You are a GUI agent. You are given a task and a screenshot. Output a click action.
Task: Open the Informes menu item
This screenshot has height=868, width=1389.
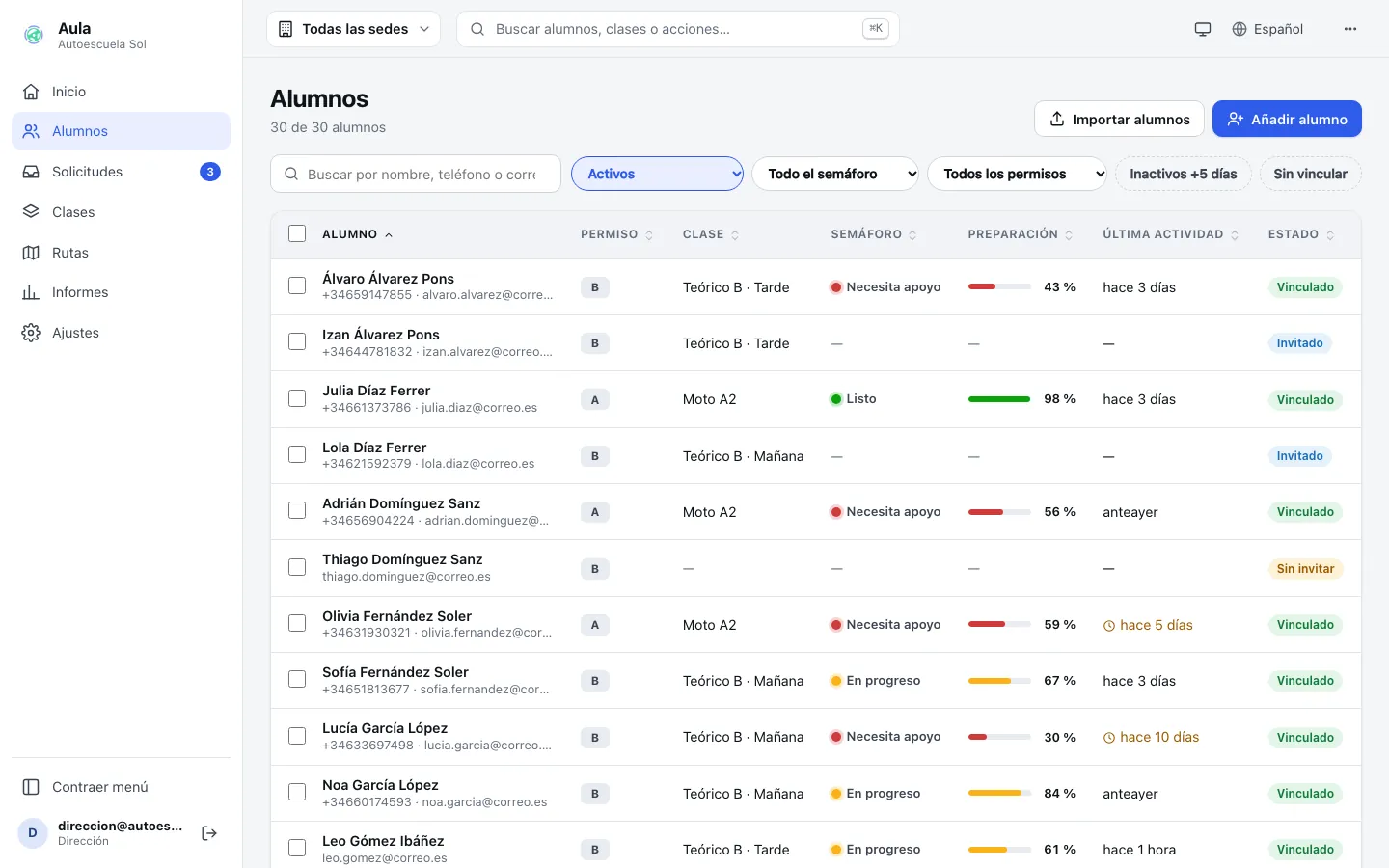pos(121,292)
